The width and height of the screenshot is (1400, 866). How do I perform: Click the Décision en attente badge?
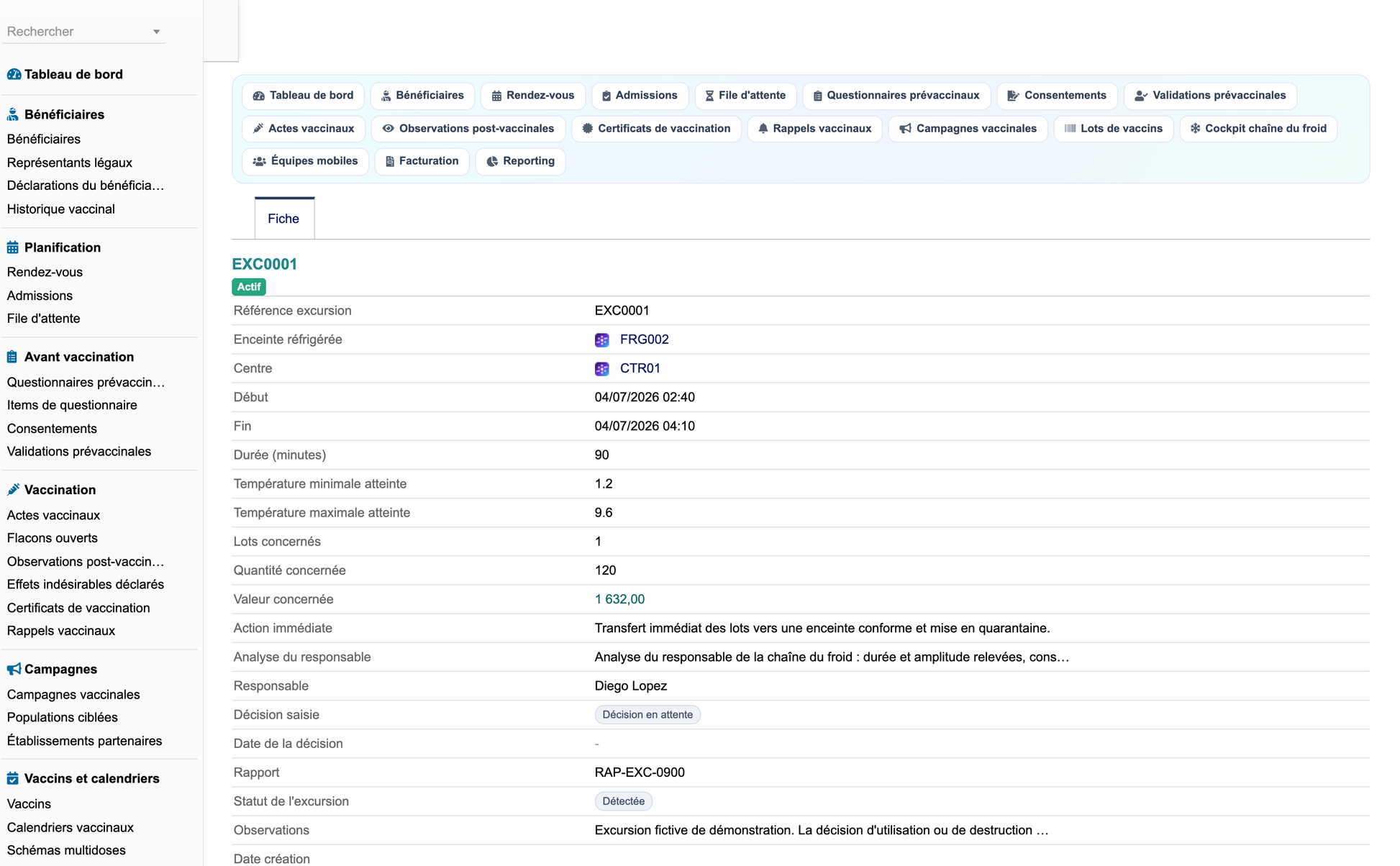(x=647, y=715)
